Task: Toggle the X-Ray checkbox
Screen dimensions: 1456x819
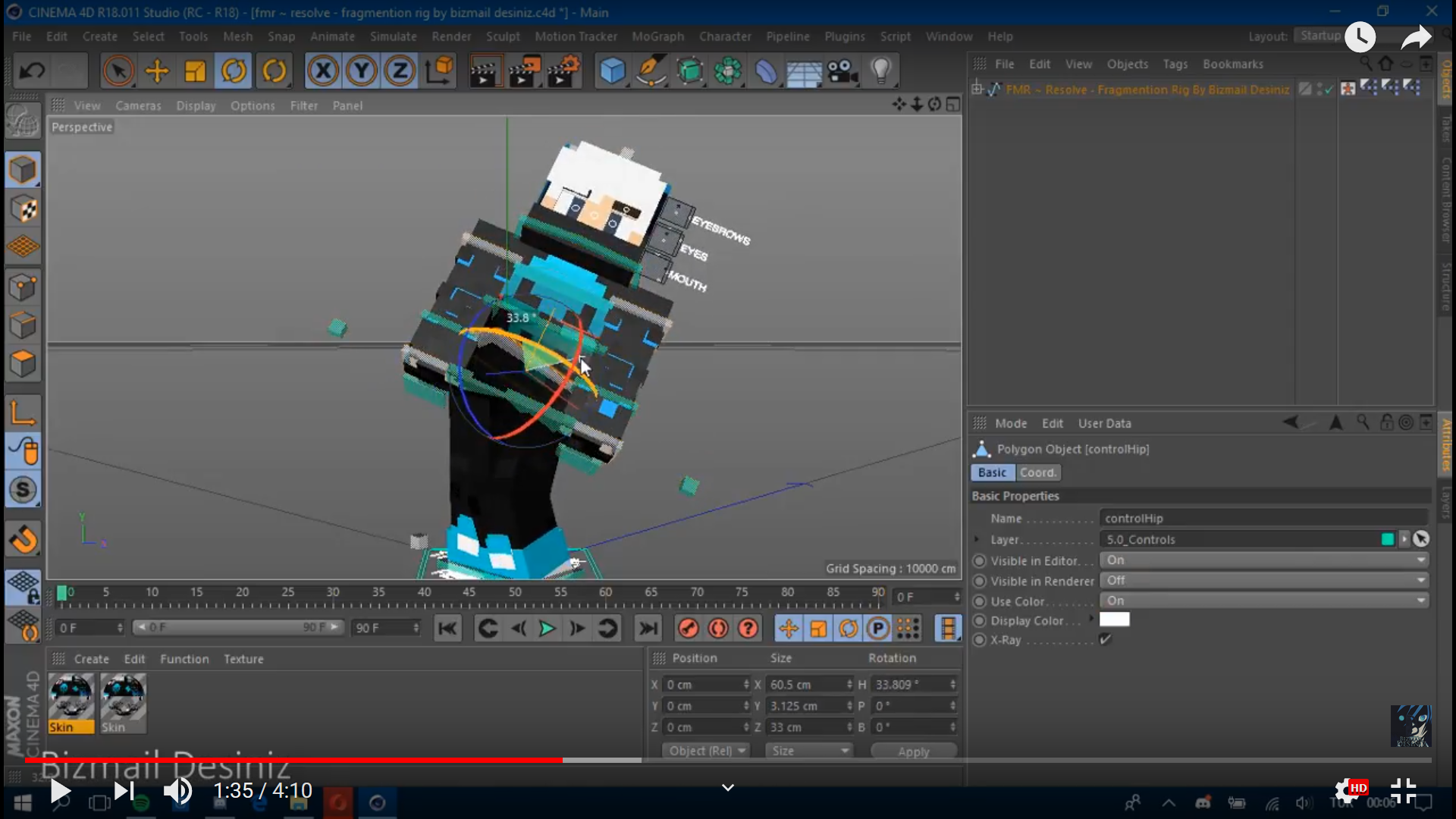Action: coord(1106,640)
